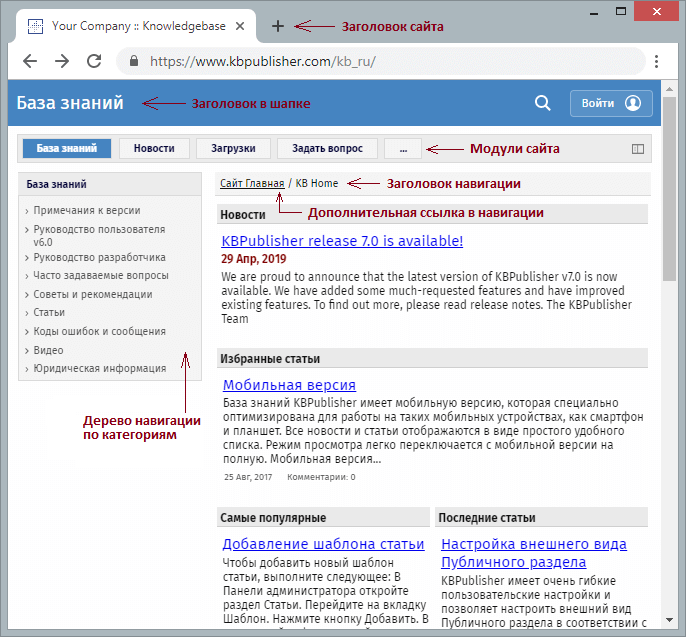686x637 pixels.
Task: Open category Часто задаваемые вопросы
Action: coord(101,275)
